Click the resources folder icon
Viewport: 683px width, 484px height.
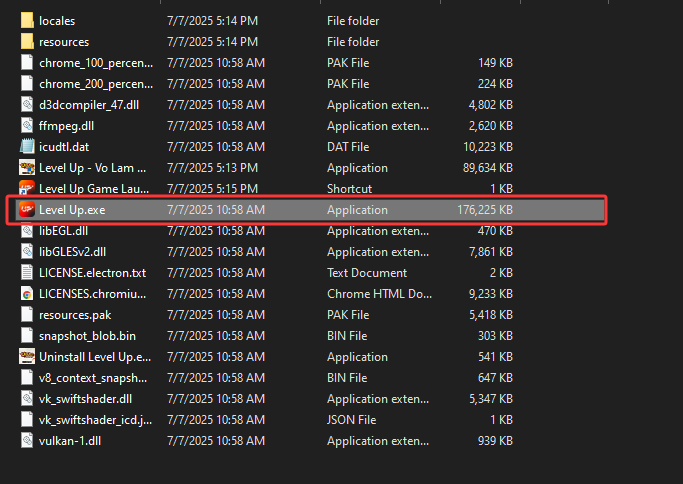point(27,41)
